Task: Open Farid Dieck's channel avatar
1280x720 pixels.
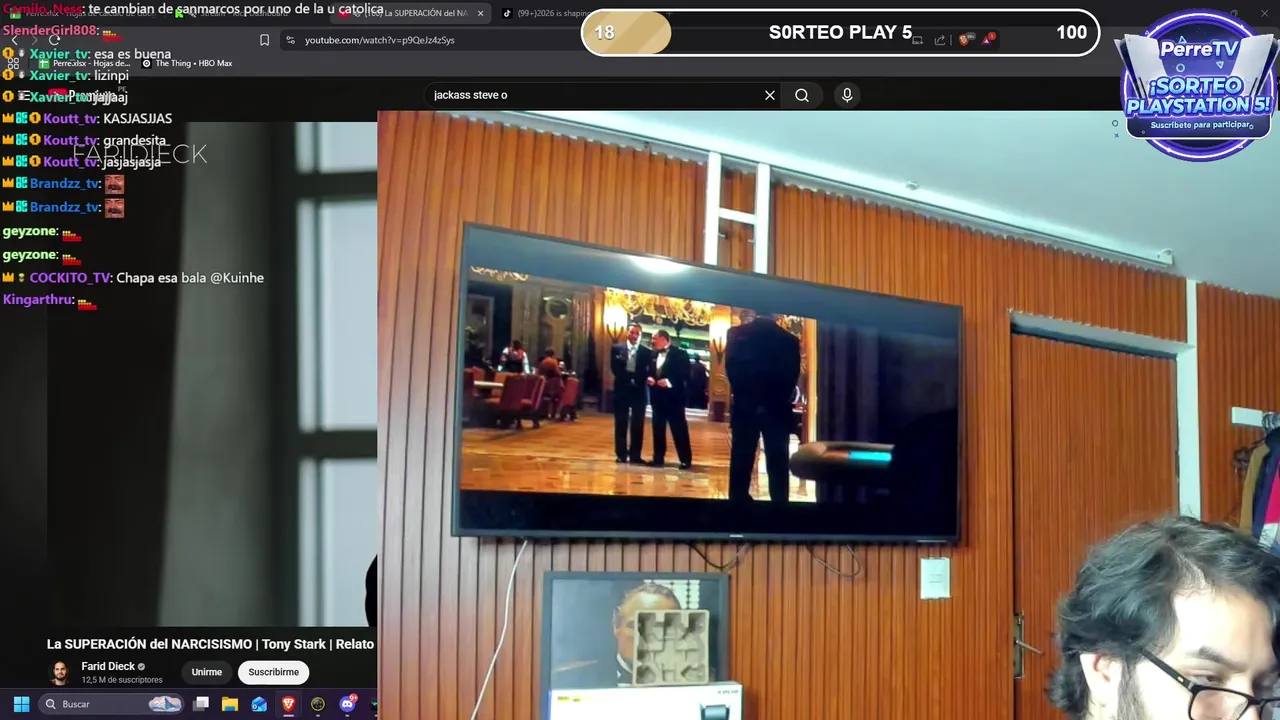Action: [60, 672]
